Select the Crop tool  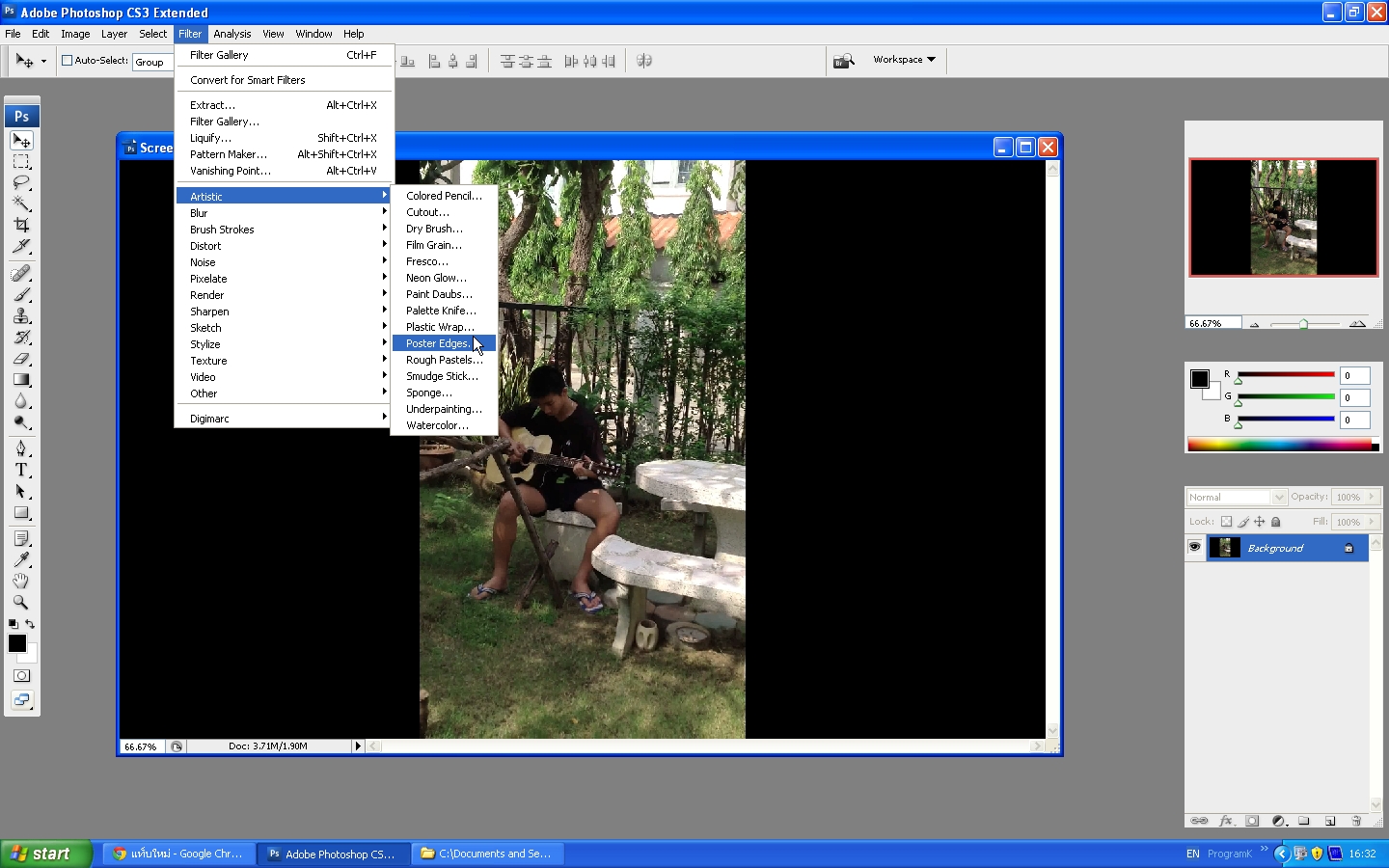[x=21, y=225]
